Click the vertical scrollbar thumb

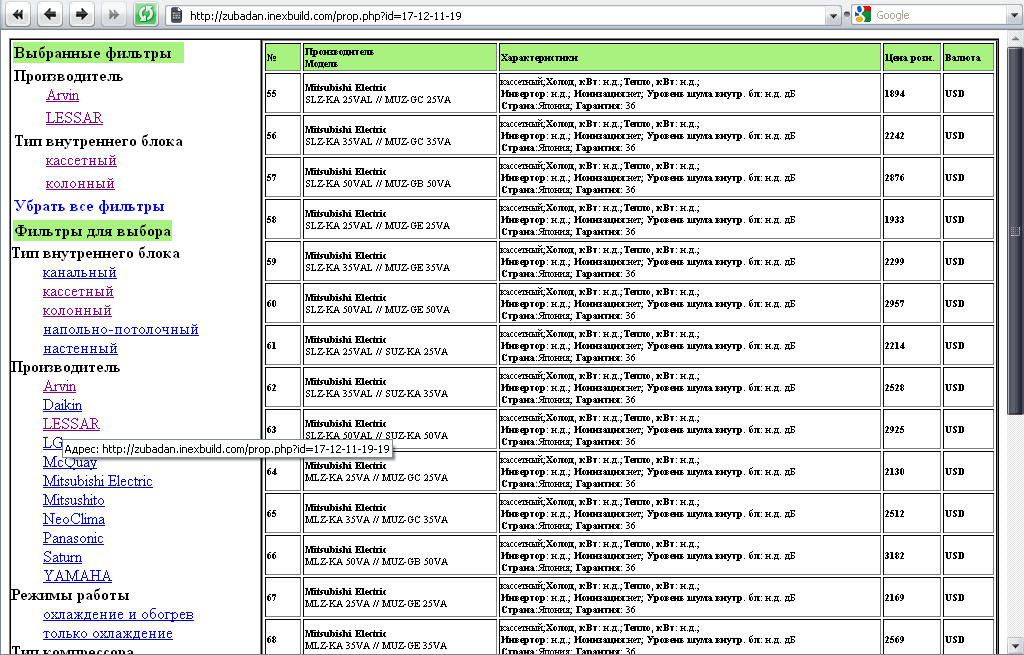coord(1015,230)
